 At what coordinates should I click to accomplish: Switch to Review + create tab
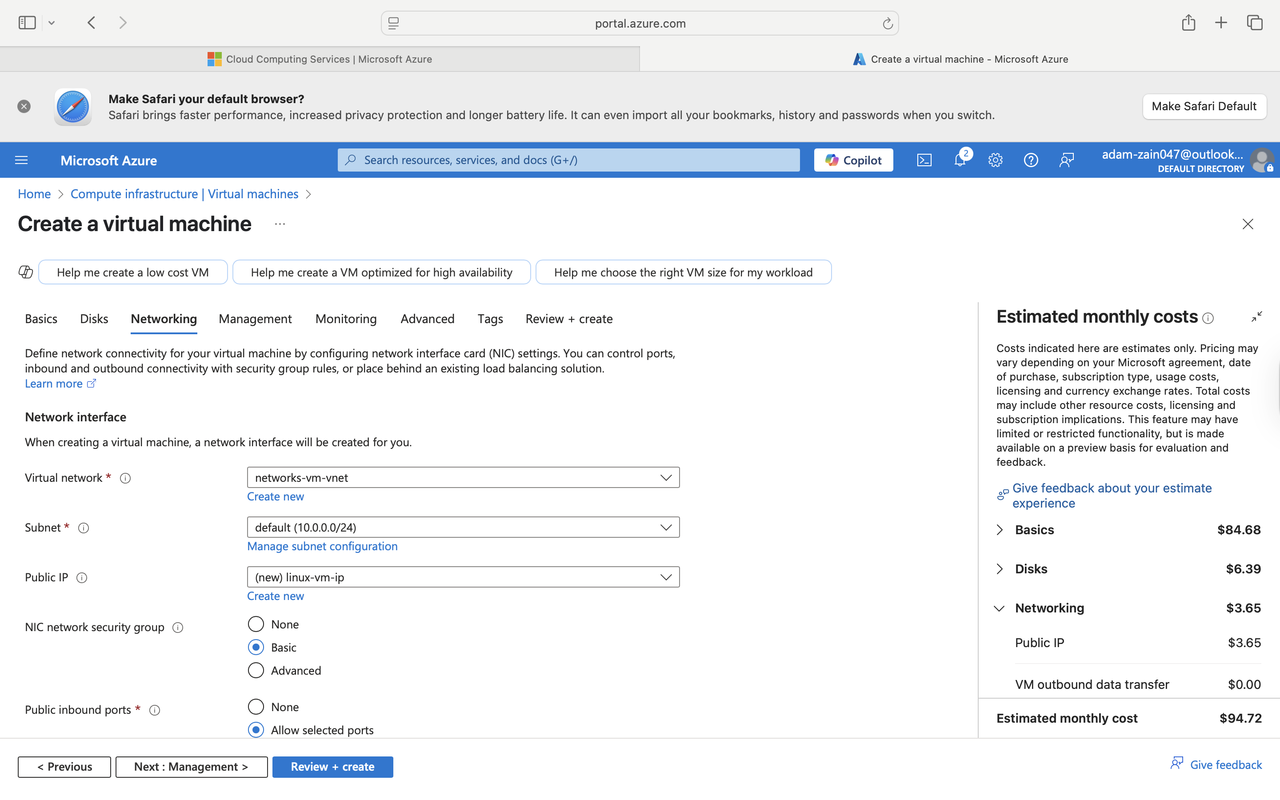click(569, 319)
